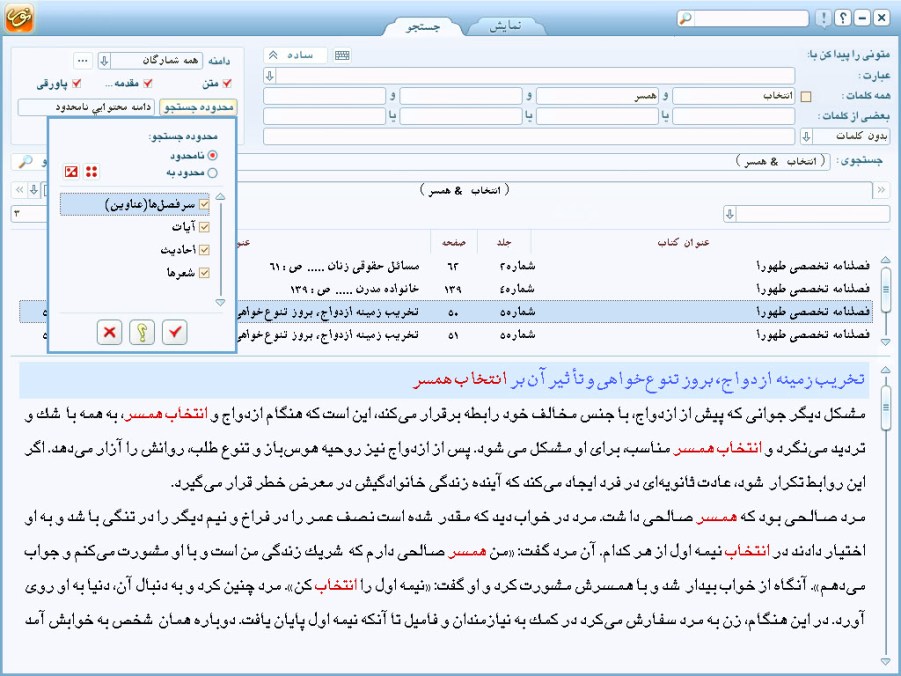The width and height of the screenshot is (901, 676).
Task: Click the title bar search input field
Action: [751, 18]
